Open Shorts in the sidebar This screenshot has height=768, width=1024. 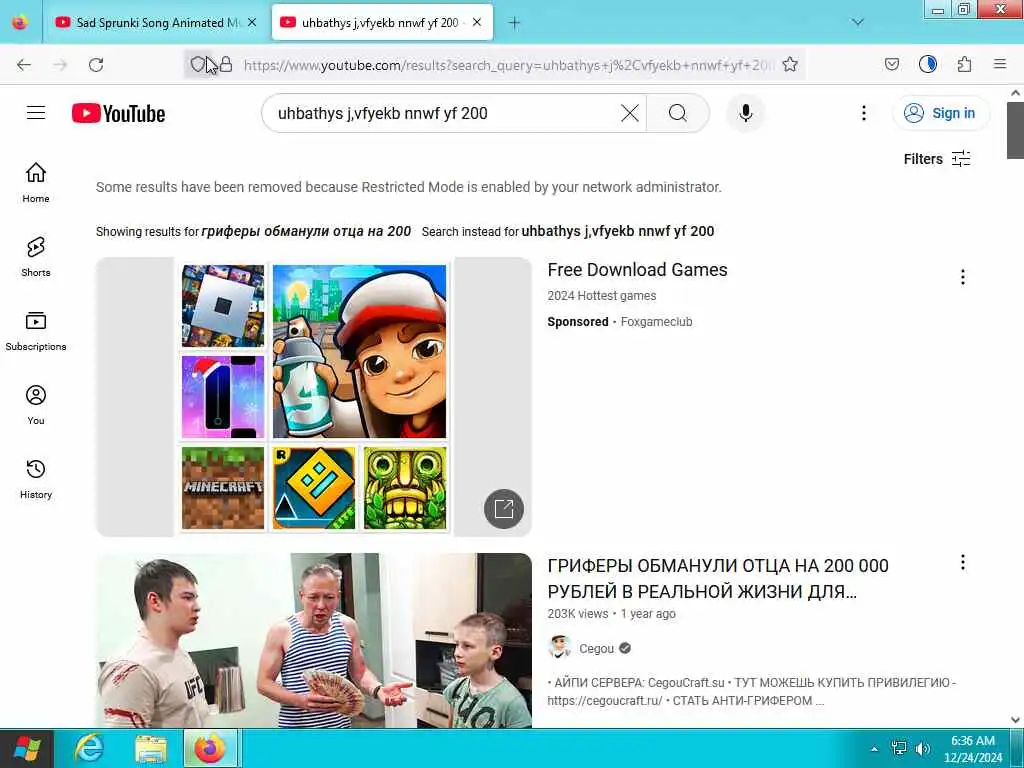point(36,257)
